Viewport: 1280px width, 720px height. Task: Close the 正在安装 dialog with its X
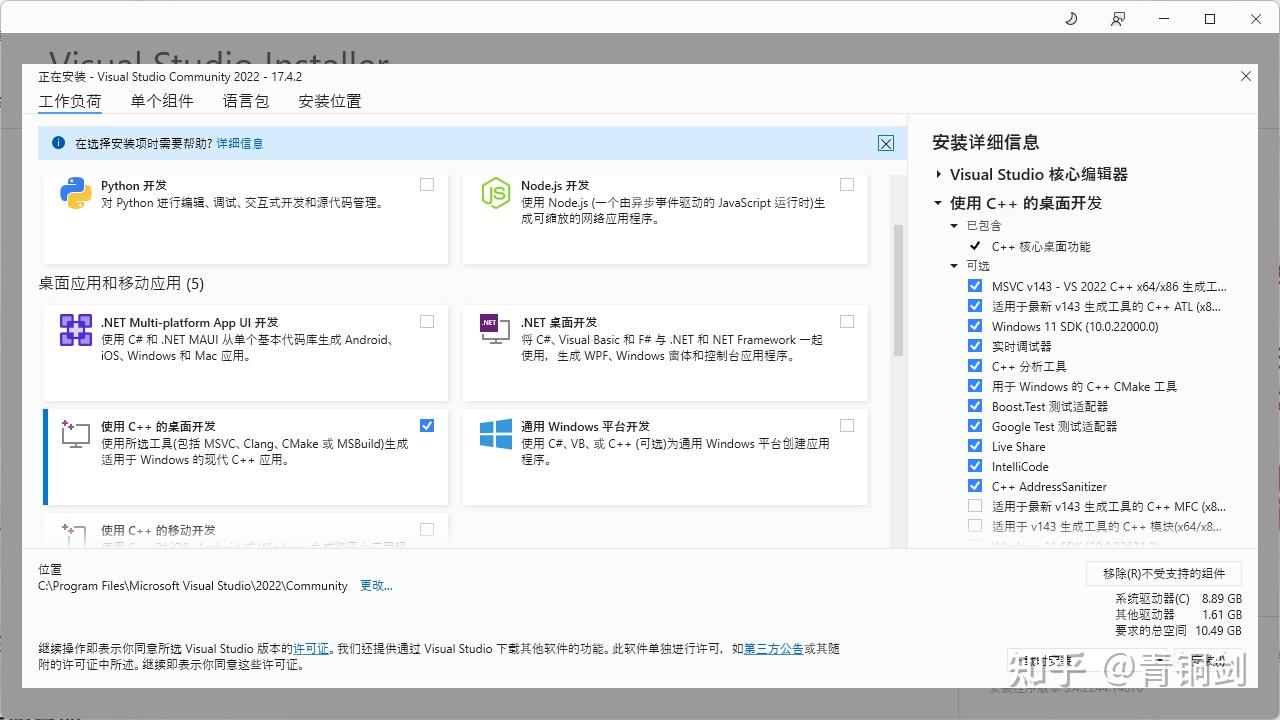1246,76
